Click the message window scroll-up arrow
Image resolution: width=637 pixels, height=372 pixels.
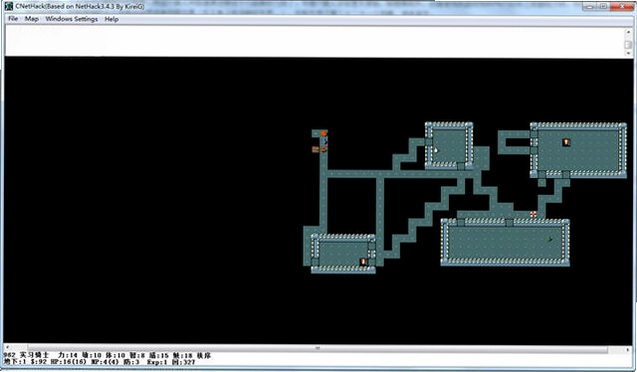(x=628, y=31)
